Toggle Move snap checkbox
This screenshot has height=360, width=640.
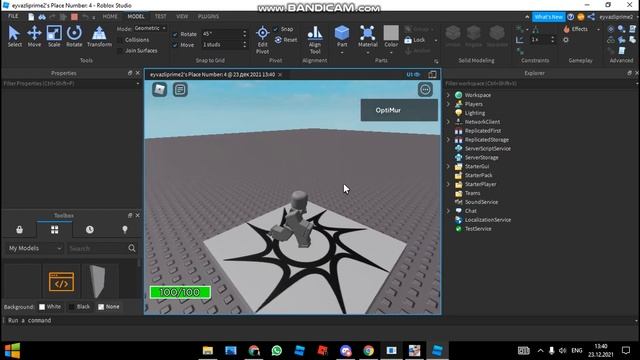175,45
